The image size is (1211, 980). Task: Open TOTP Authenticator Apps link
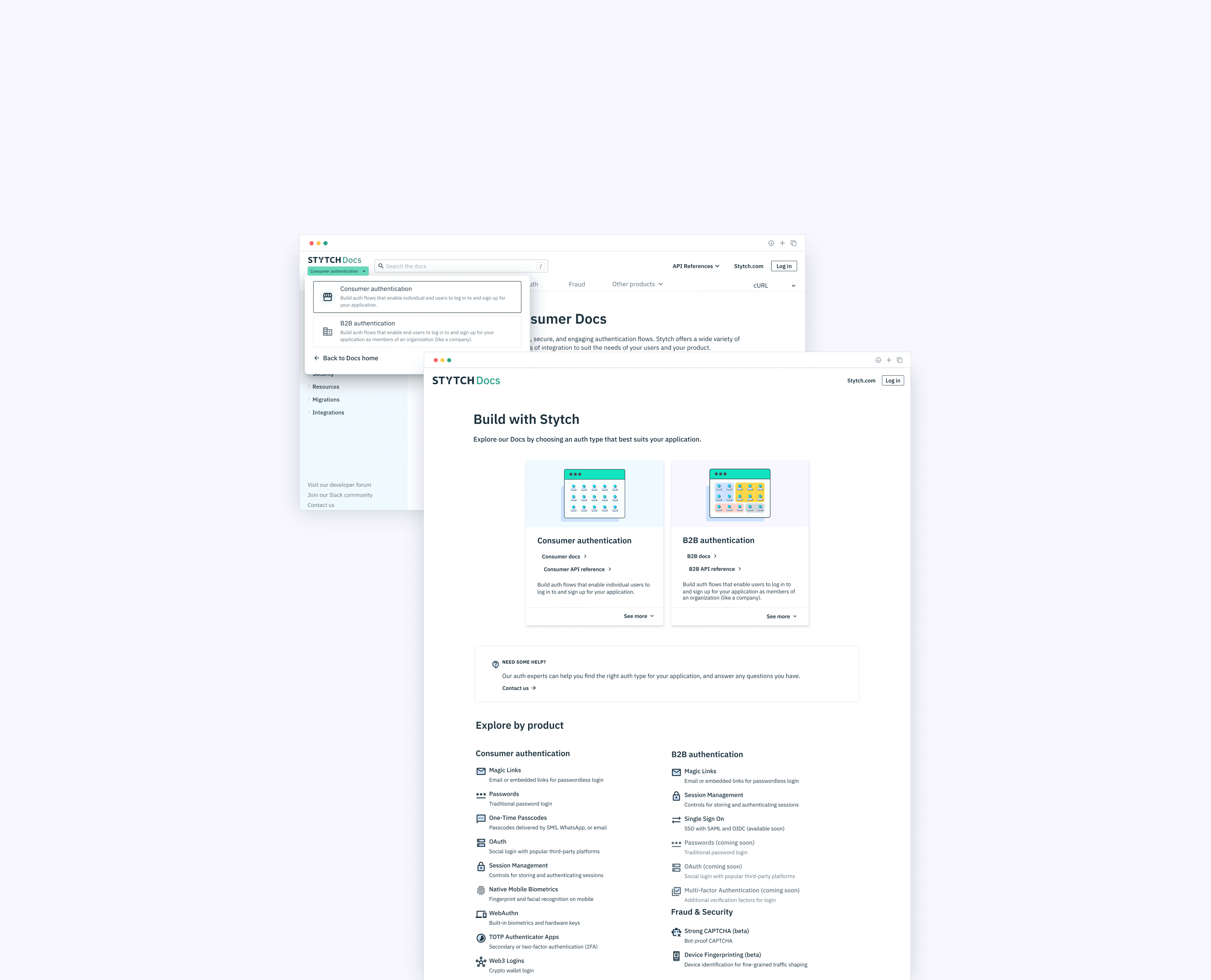tap(524, 937)
